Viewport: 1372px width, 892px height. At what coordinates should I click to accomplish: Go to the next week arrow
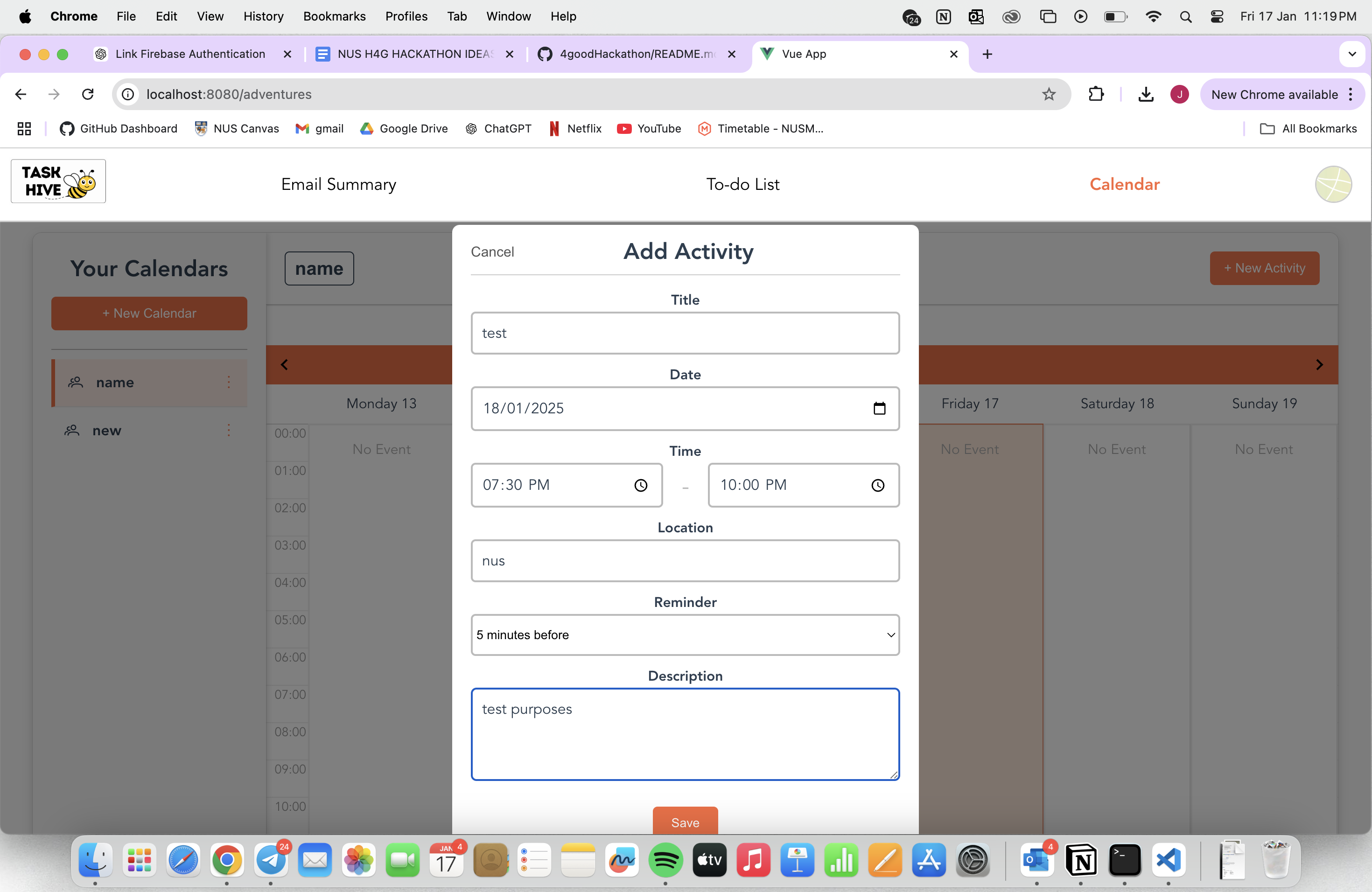(x=1319, y=365)
